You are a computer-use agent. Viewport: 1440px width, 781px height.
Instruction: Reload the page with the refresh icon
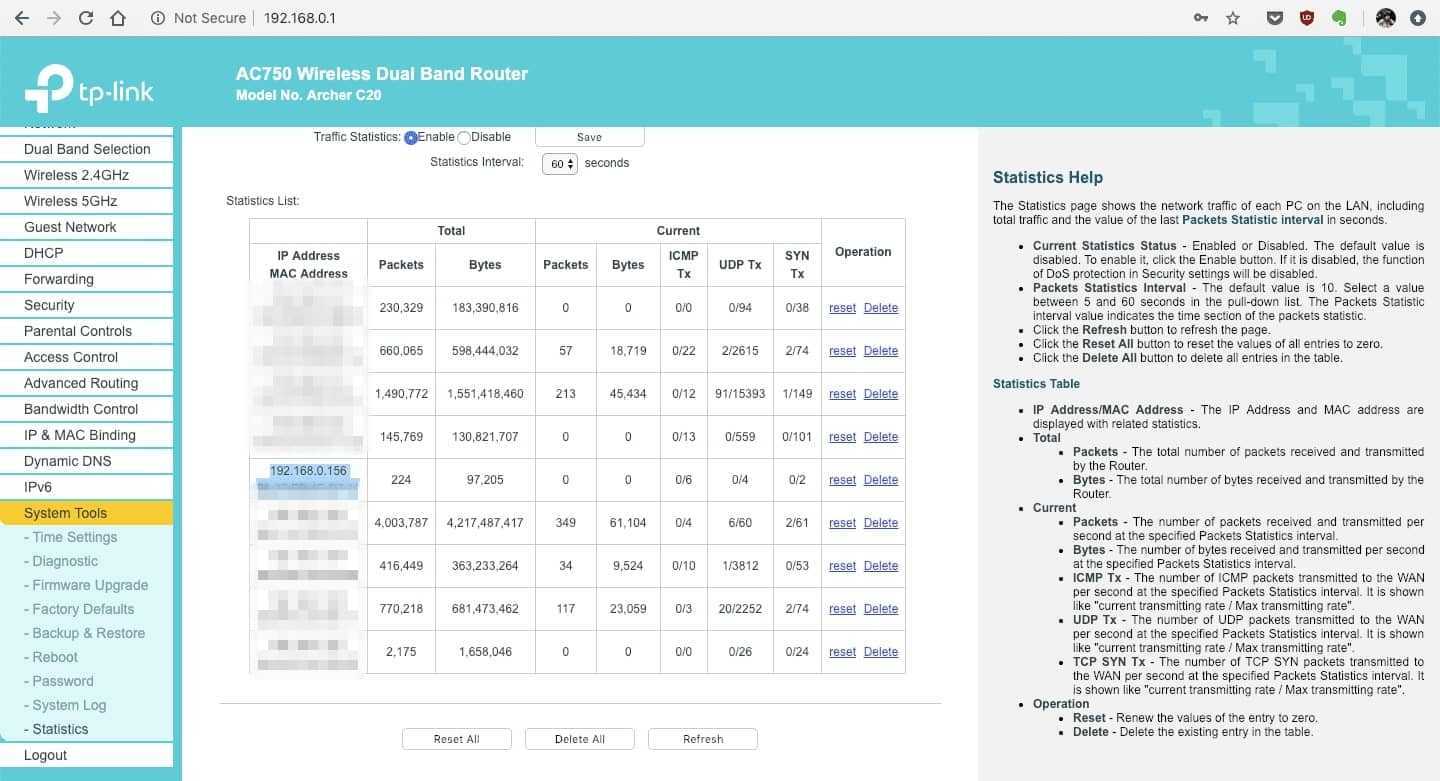(86, 18)
